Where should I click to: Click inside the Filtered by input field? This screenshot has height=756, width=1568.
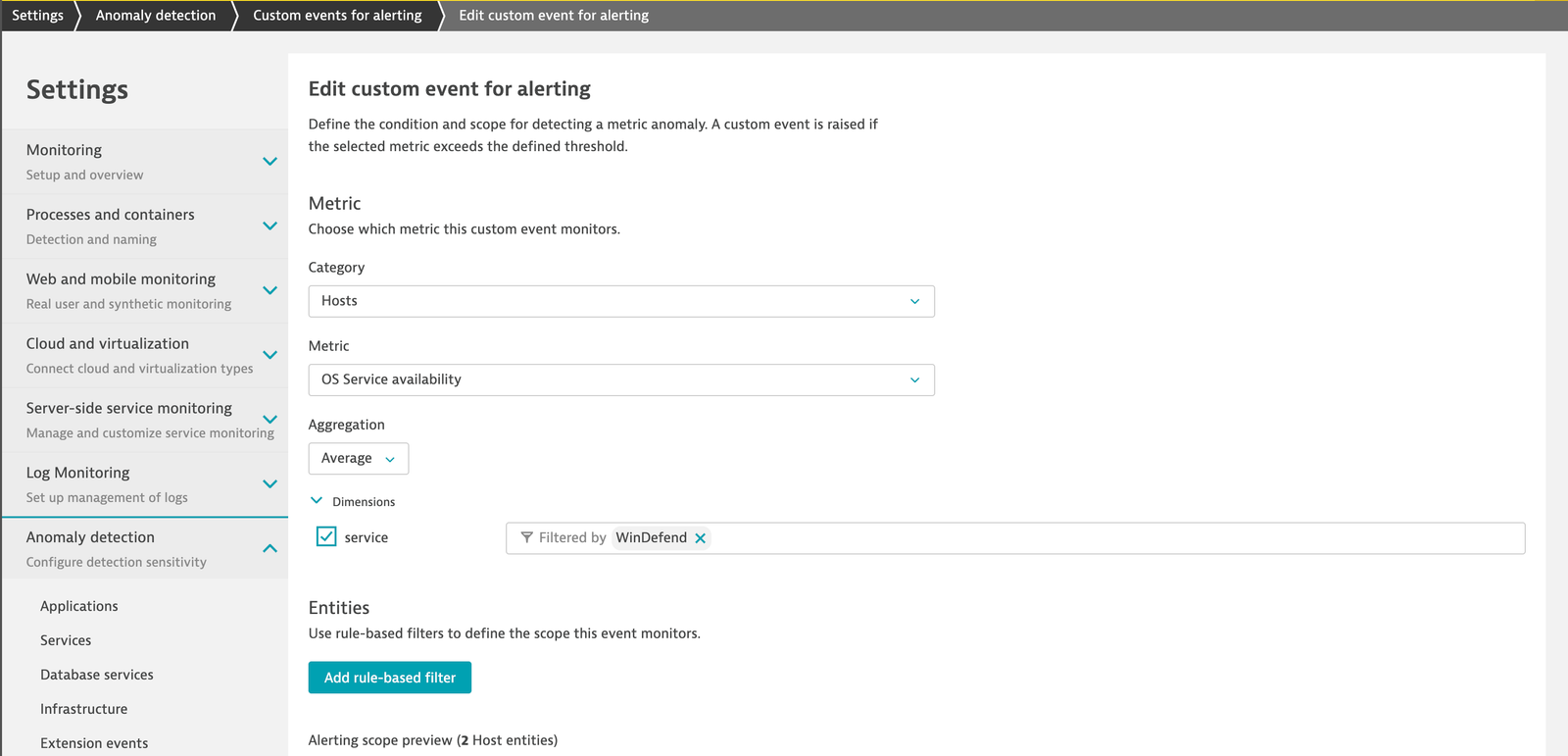[x=1117, y=538]
